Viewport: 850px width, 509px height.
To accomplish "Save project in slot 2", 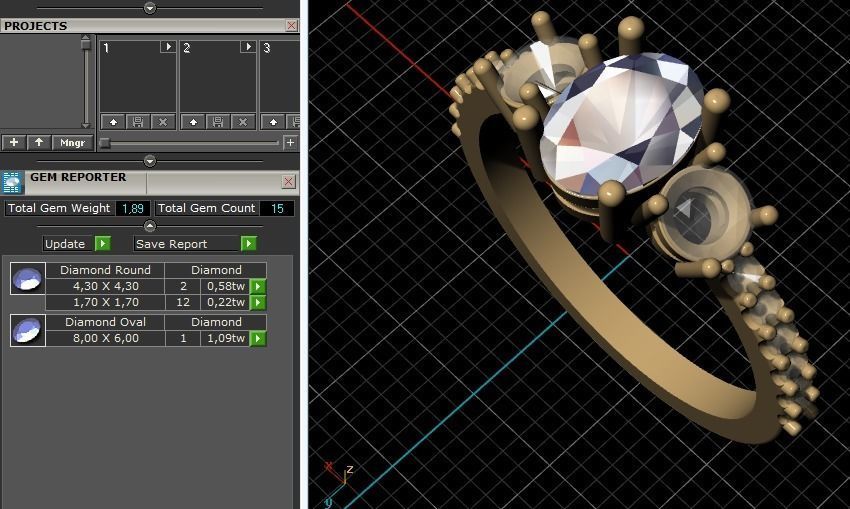I will coord(218,122).
